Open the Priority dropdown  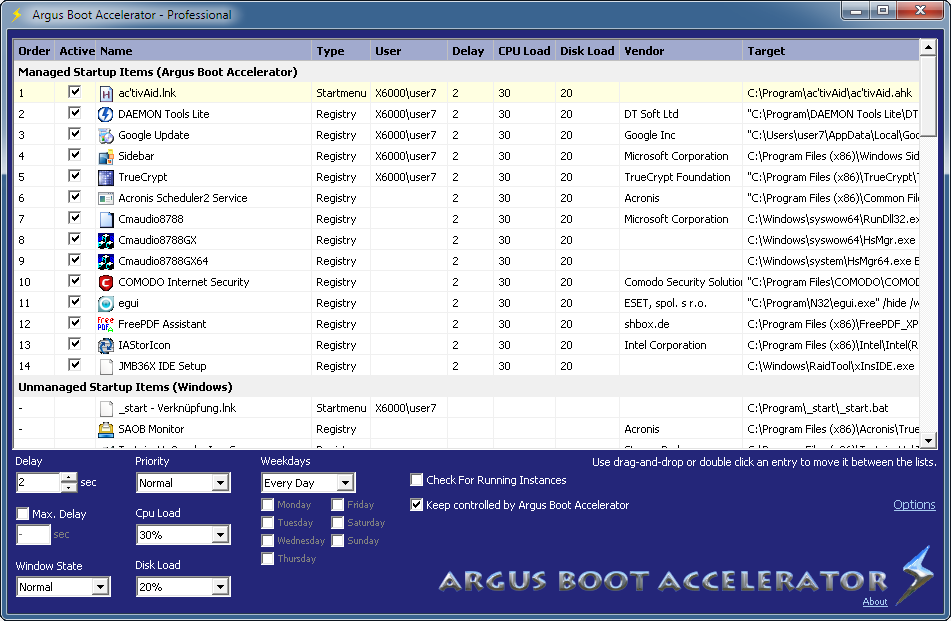tap(220, 483)
